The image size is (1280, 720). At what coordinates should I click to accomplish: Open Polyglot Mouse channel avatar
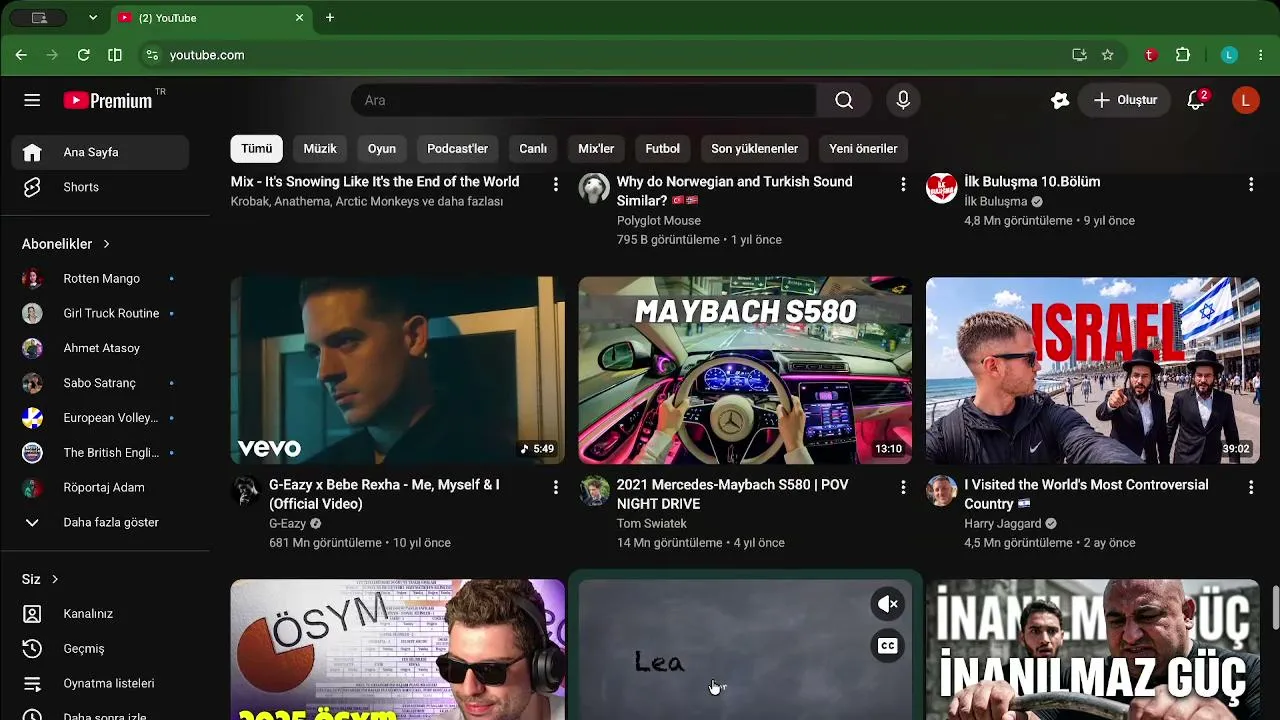tap(594, 187)
